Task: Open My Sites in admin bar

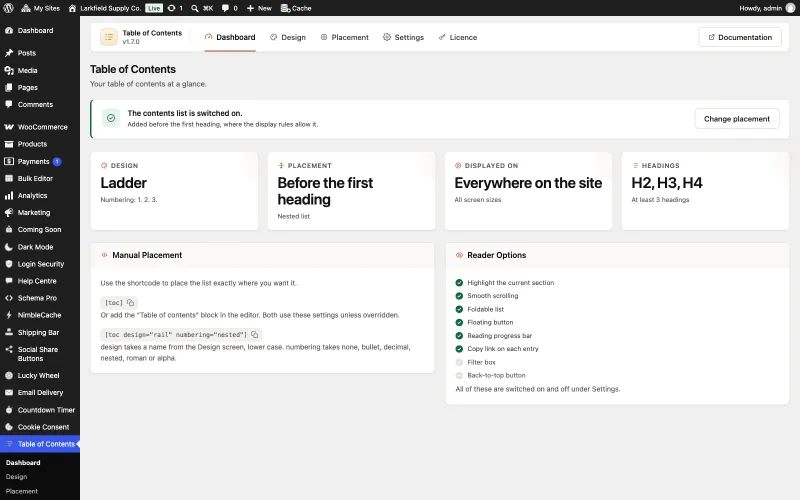Action: [x=40, y=8]
